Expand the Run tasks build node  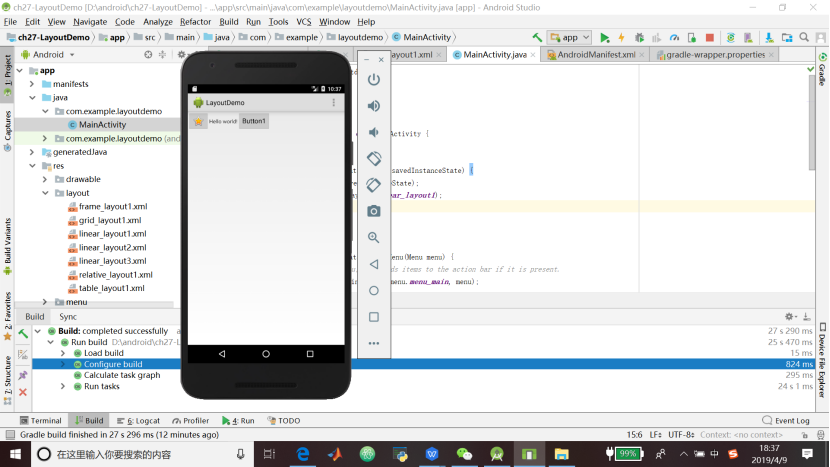click(63, 386)
